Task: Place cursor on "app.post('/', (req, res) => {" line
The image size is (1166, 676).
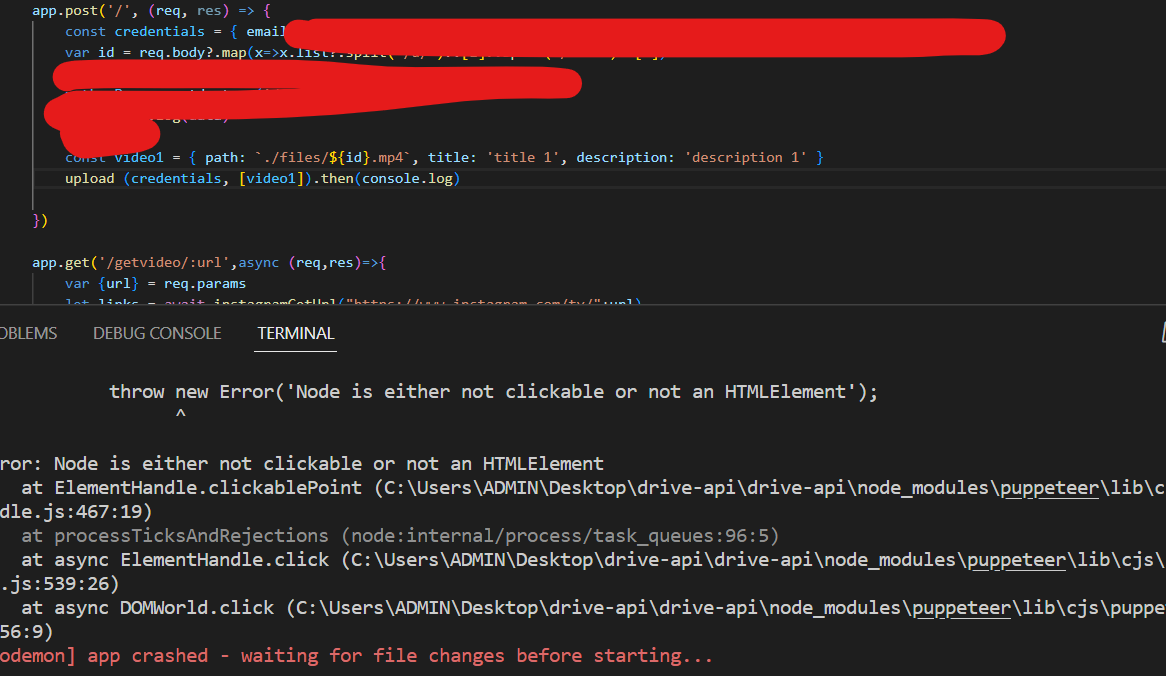Action: [x=152, y=11]
